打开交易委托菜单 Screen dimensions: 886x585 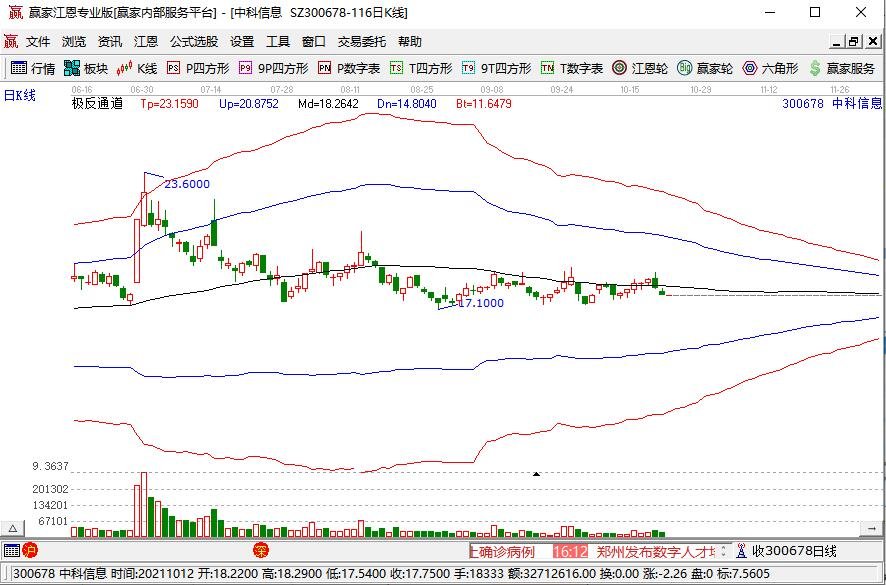click(360, 41)
